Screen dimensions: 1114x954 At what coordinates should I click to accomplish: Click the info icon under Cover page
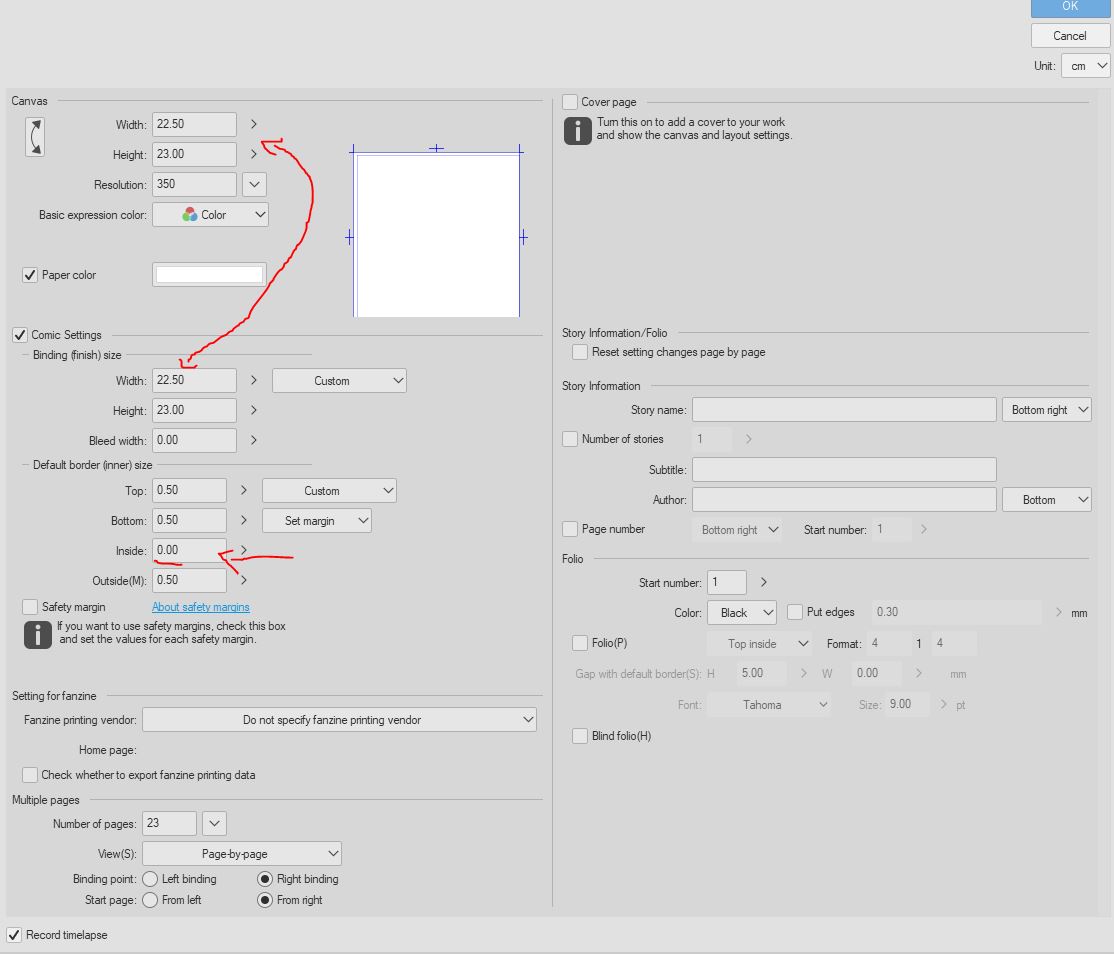(x=578, y=131)
